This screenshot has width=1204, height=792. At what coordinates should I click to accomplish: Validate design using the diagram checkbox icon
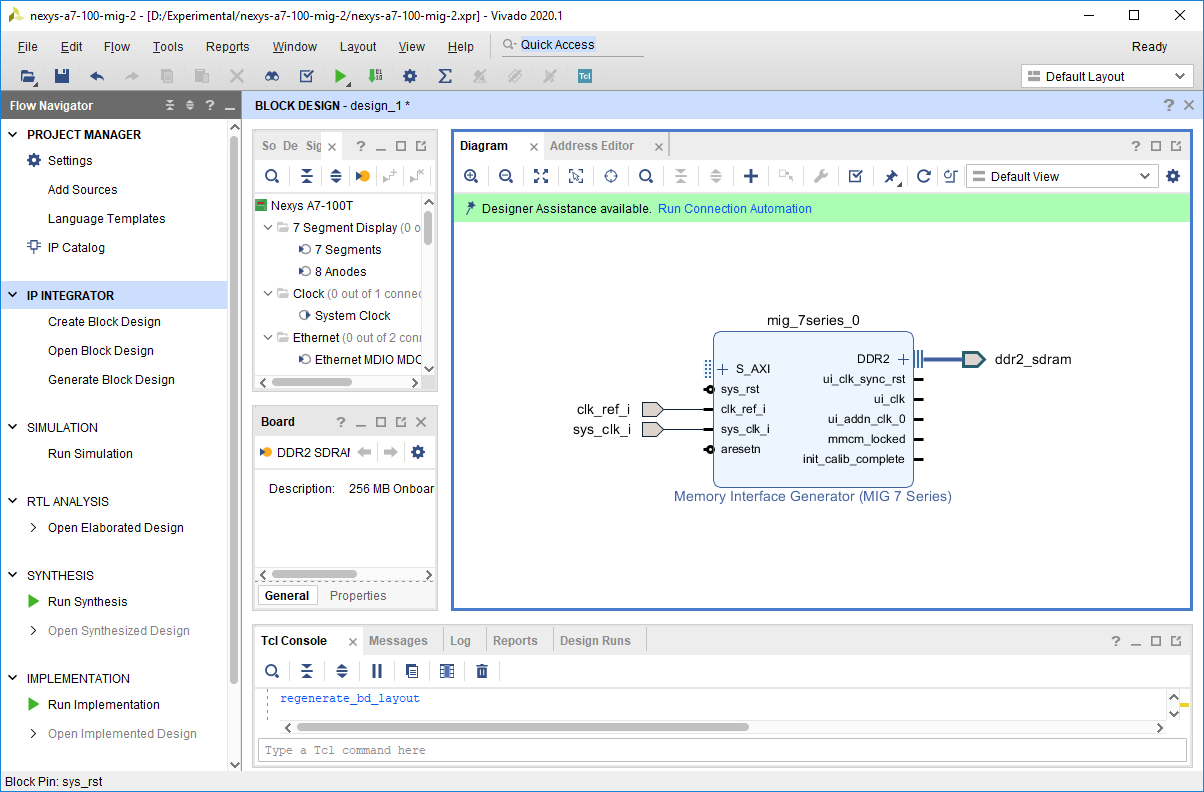855,176
